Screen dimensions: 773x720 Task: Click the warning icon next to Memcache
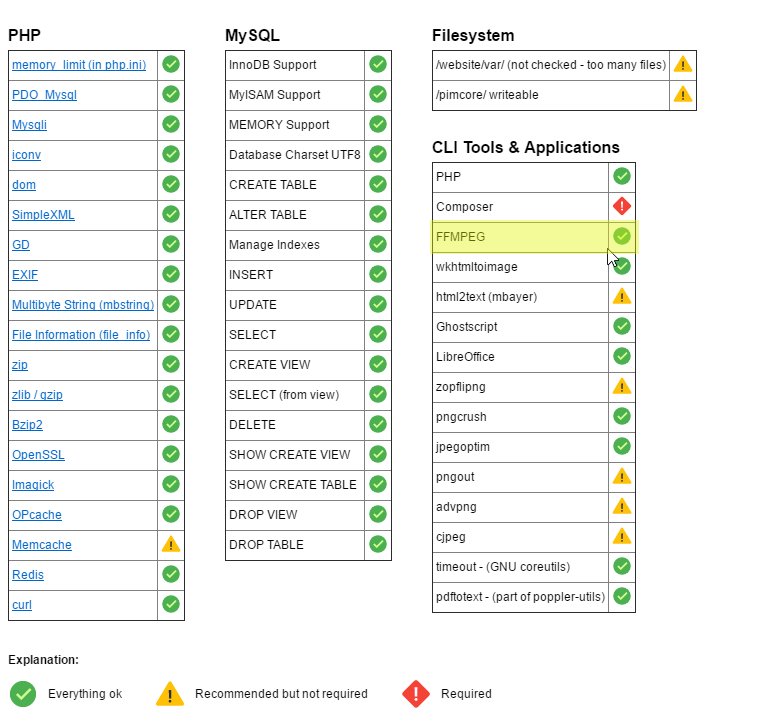tap(171, 544)
